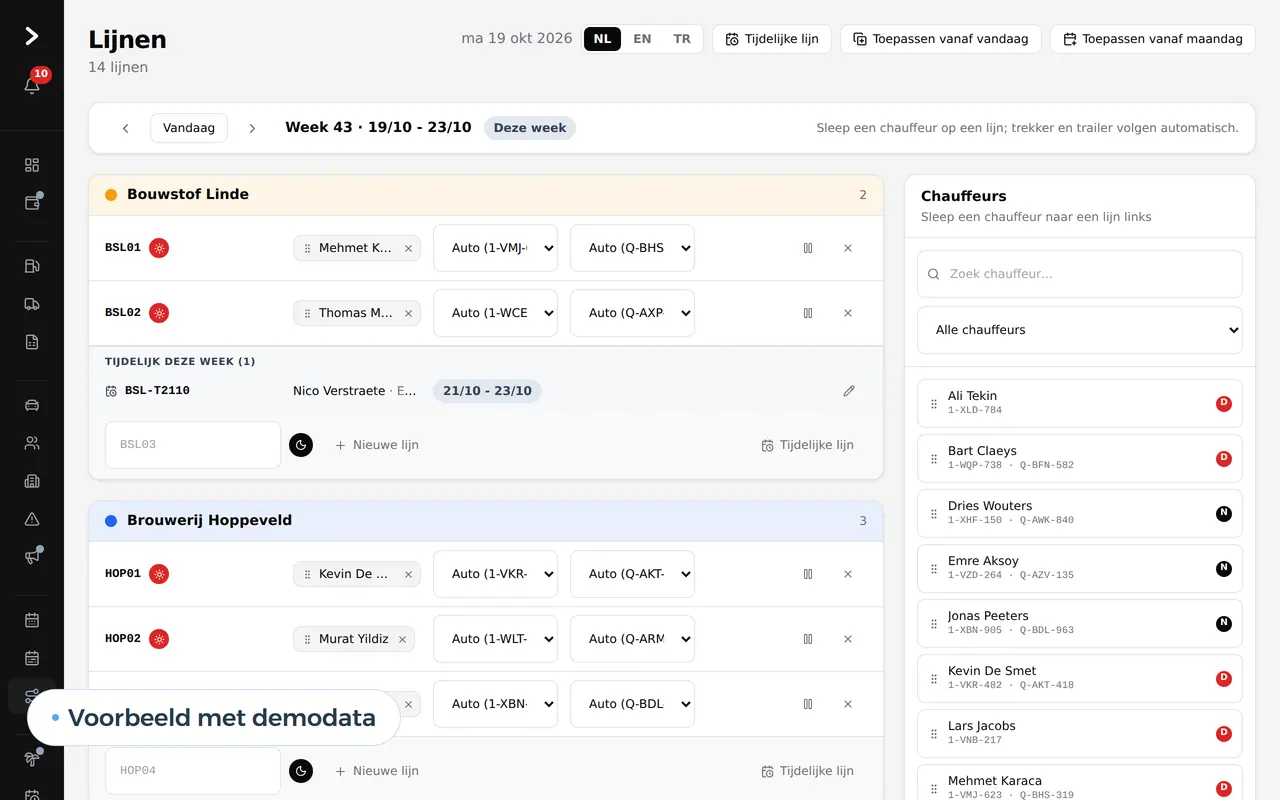The image size is (1280, 800).
Task: Toggle the moon shift button beside HOP04 field
Action: 301,771
